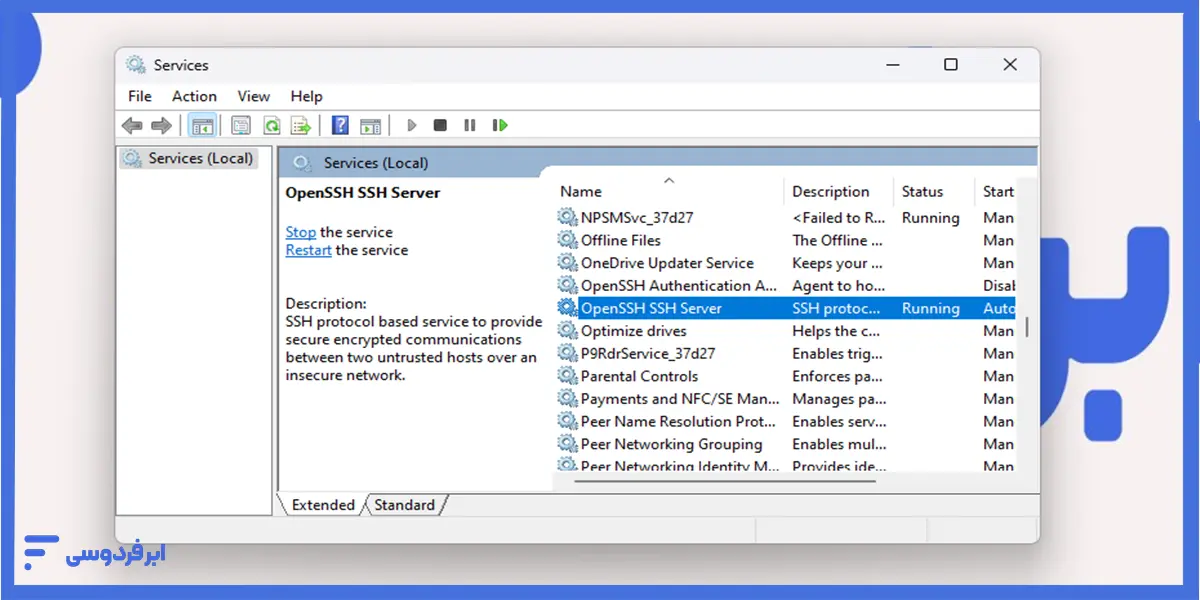Click gear icon beside Parental Controls
Viewport: 1200px width, 600px height.
click(x=567, y=376)
